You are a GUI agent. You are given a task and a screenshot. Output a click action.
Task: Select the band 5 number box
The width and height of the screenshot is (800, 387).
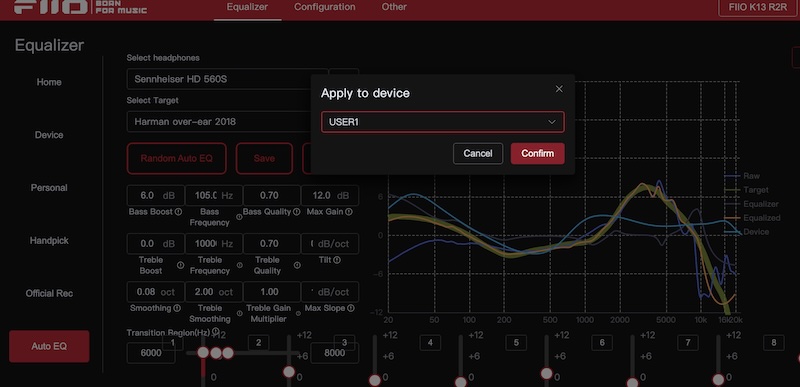click(x=516, y=343)
